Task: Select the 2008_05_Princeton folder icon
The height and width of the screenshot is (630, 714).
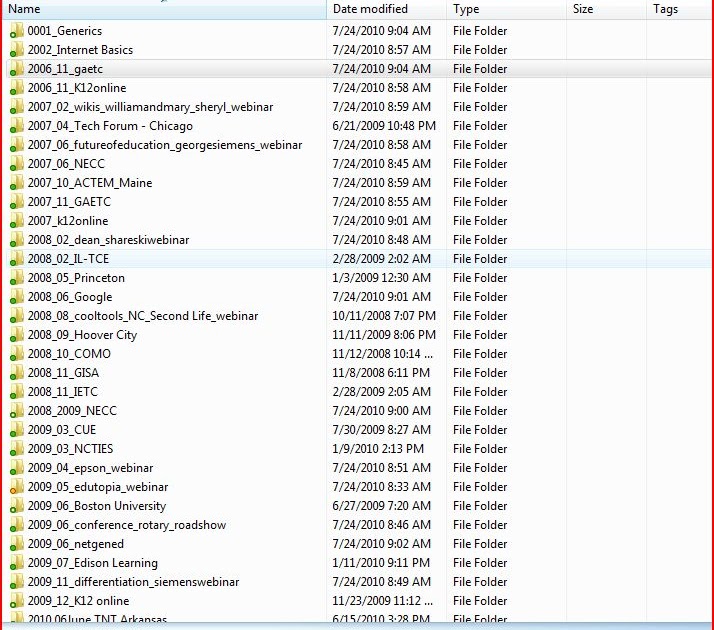Action: (17, 278)
